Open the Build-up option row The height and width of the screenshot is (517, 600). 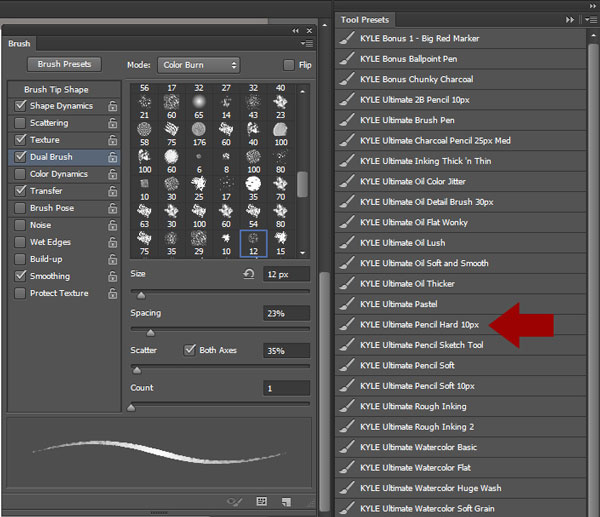pos(64,259)
